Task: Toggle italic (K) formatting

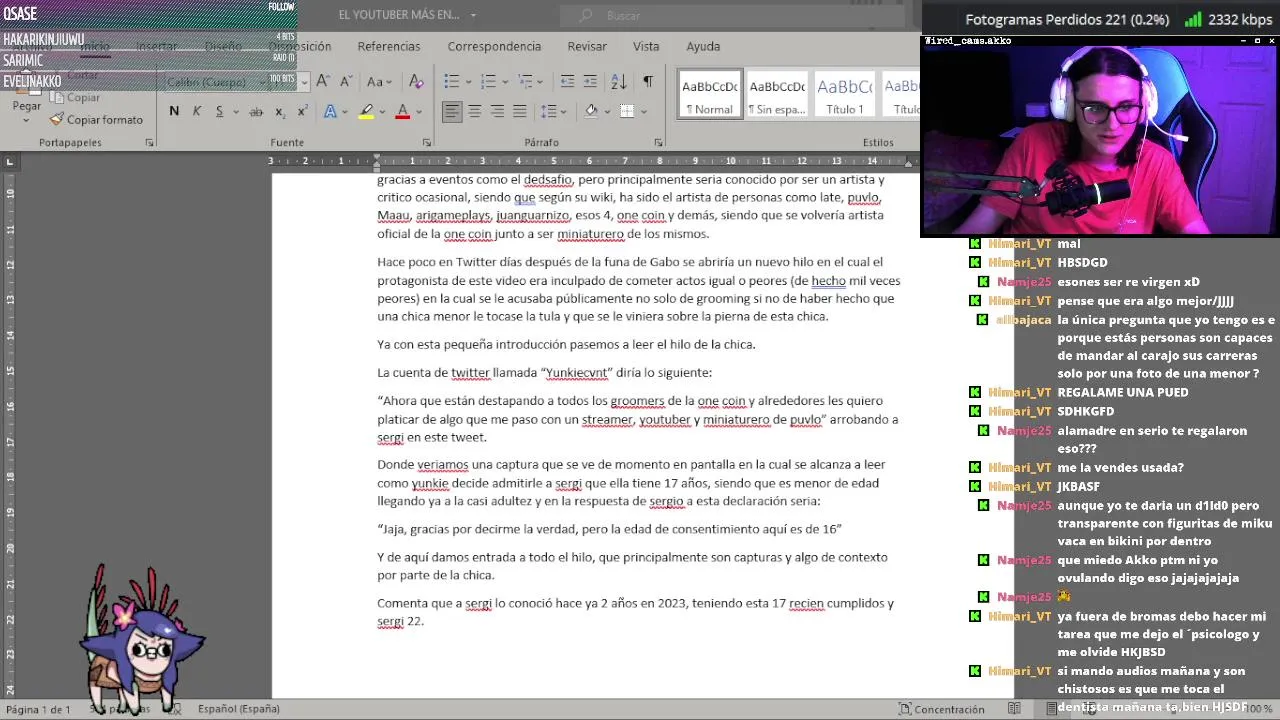Action: (x=196, y=111)
